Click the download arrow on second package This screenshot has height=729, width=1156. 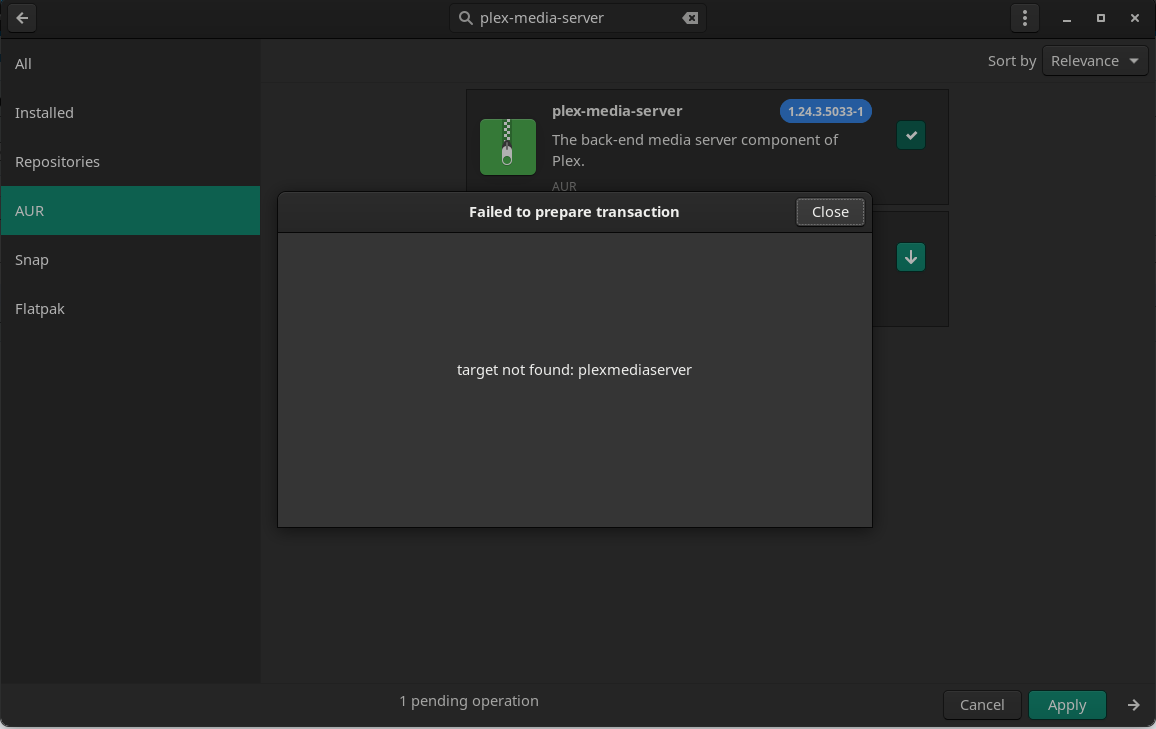911,257
